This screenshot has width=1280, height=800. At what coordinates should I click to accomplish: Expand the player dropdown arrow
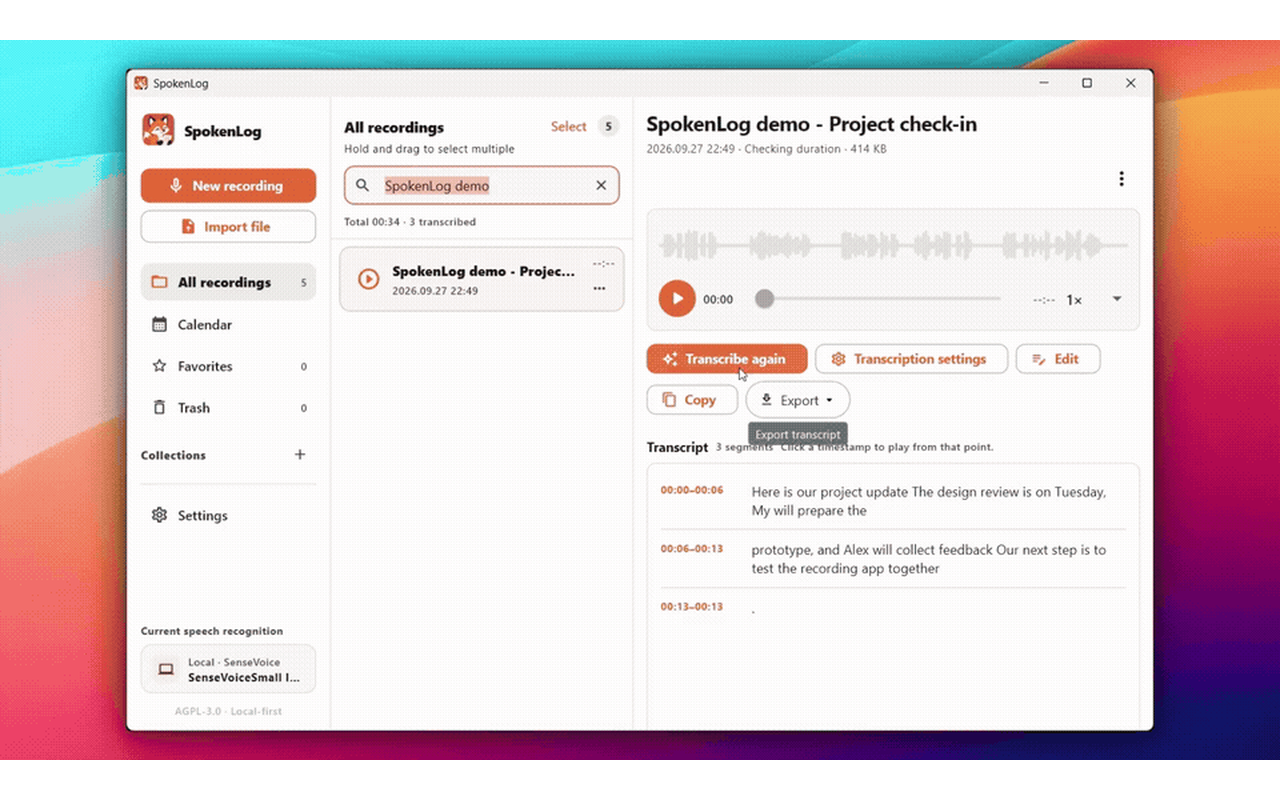click(1117, 299)
